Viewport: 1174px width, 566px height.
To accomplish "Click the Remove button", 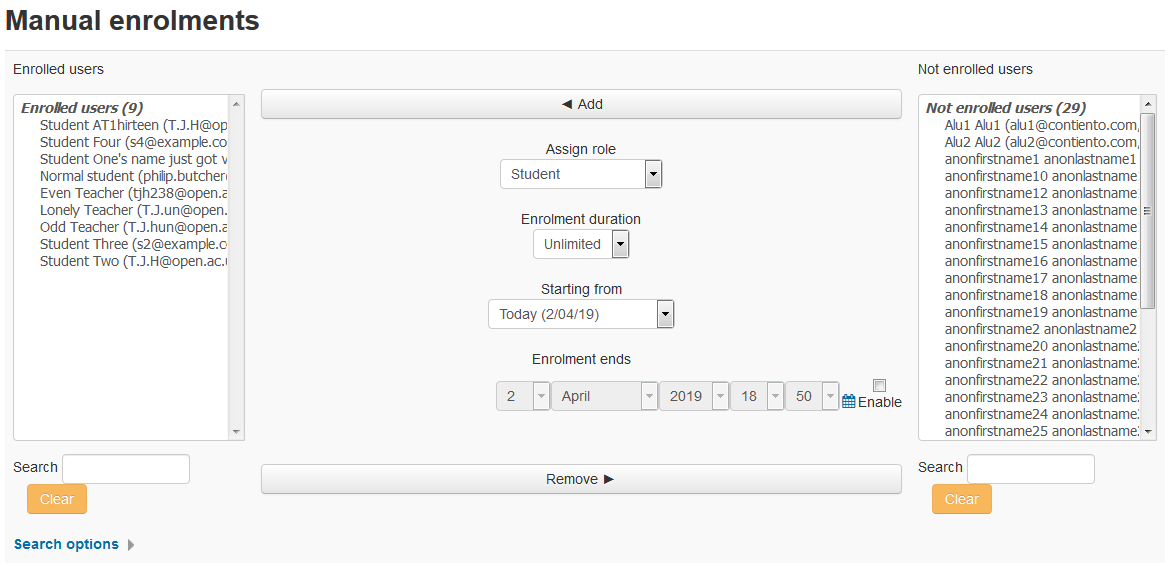I will 581,479.
